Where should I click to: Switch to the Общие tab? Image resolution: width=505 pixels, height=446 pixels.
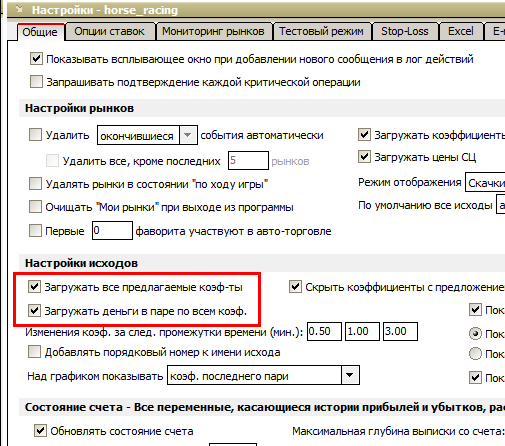point(40,32)
